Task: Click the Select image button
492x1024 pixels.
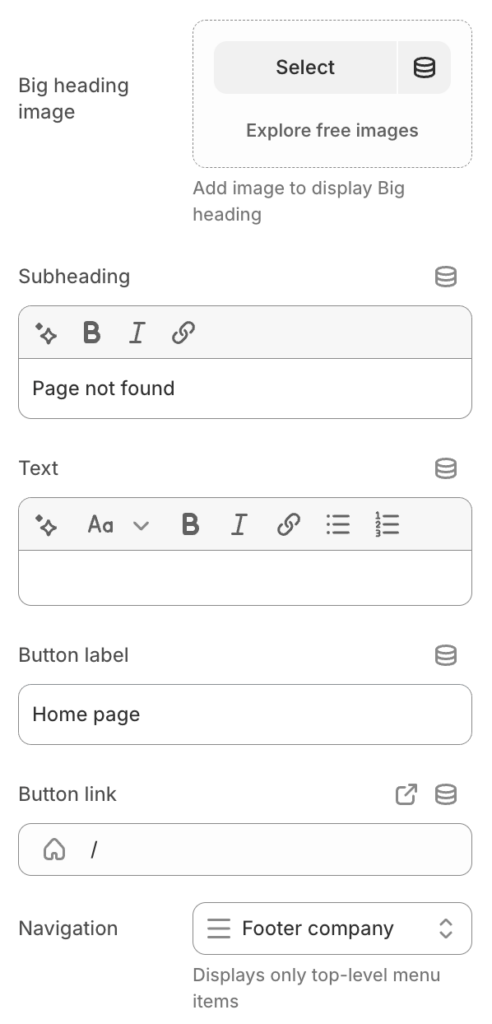Action: point(305,67)
